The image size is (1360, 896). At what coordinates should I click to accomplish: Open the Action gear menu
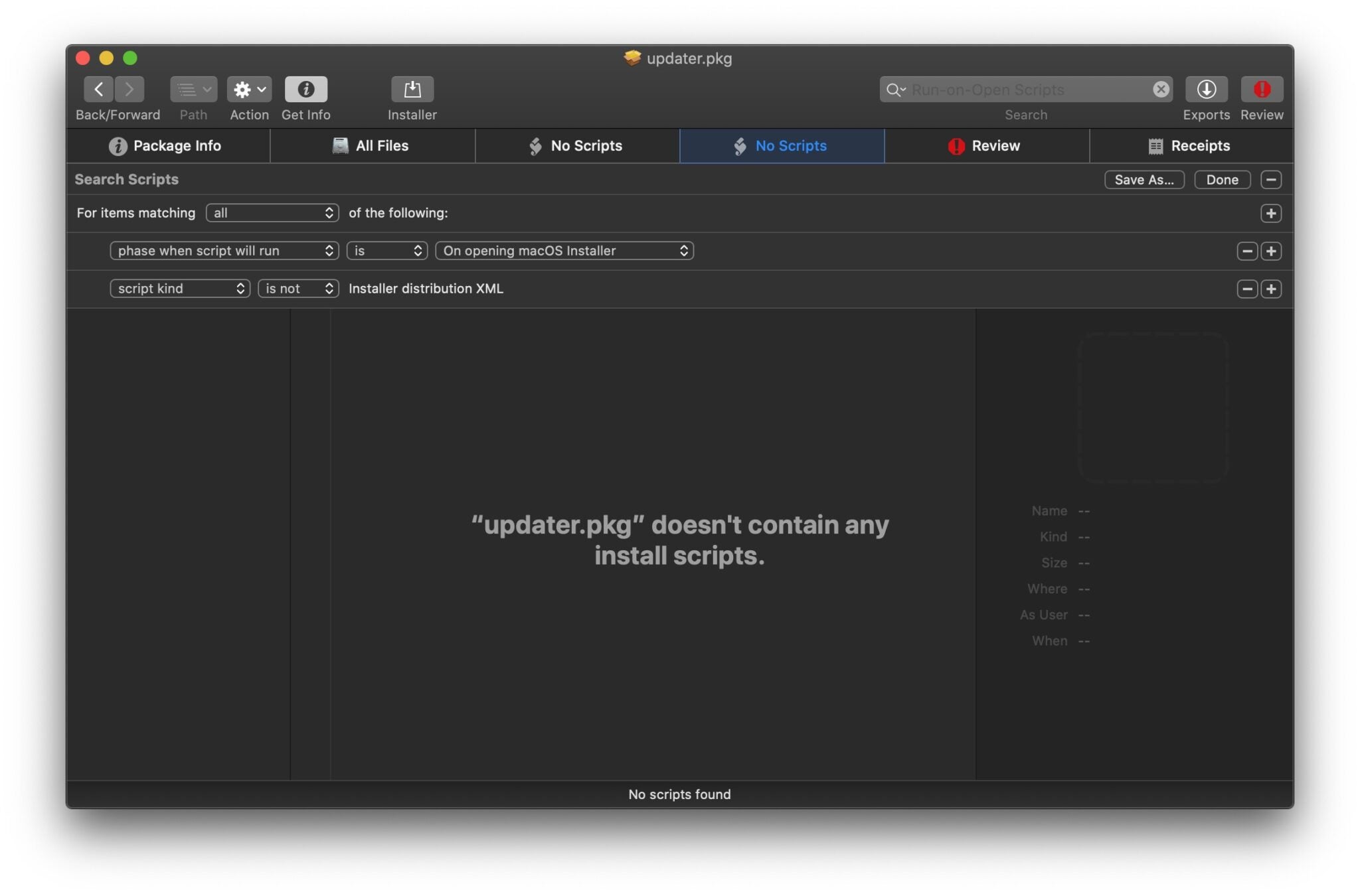click(x=249, y=89)
